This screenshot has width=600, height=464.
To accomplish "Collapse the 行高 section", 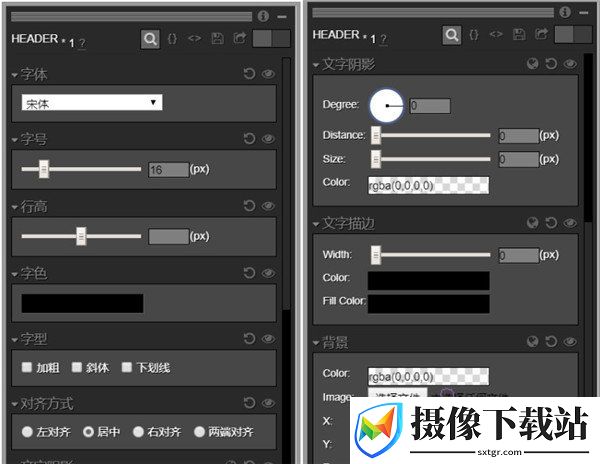I will [15, 207].
